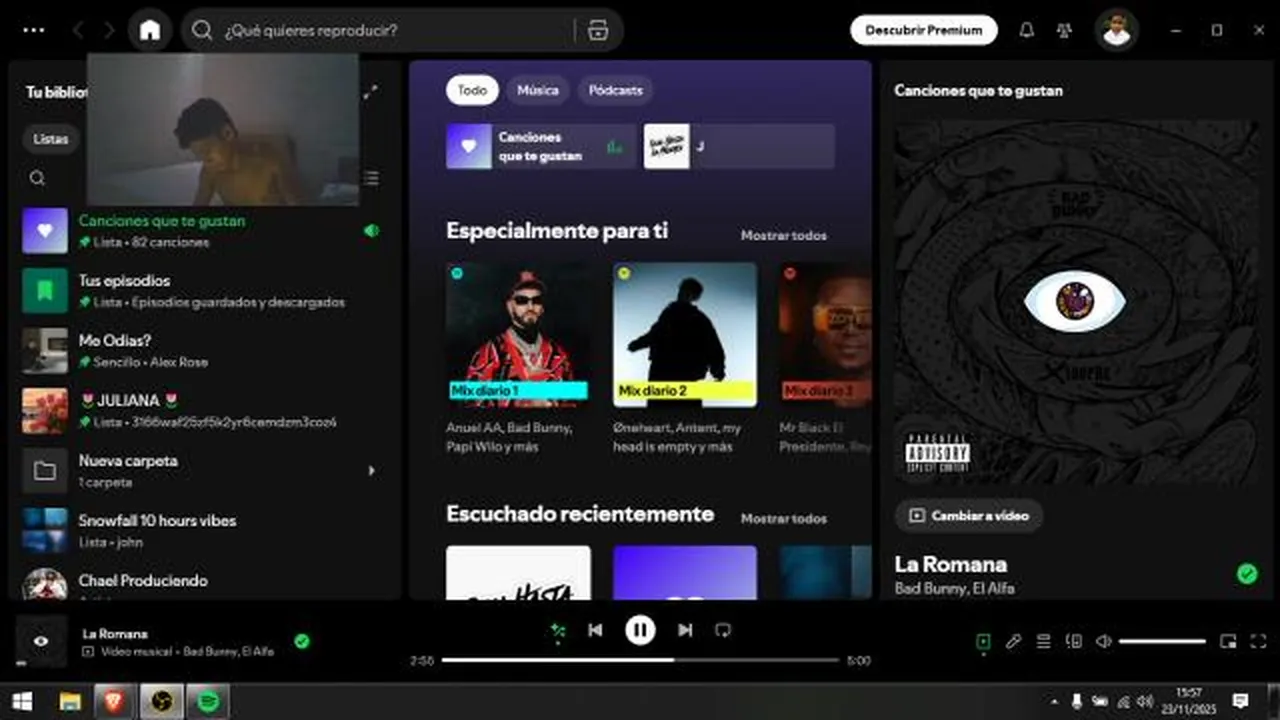Image resolution: width=1280 pixels, height=720 pixels.
Task: Open File Explorer from taskbar
Action: point(69,702)
